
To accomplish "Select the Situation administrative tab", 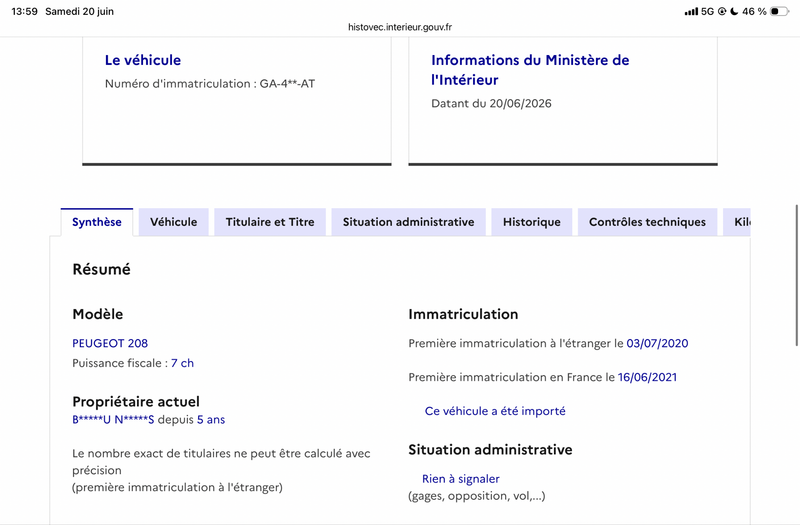I will click(x=408, y=222).
